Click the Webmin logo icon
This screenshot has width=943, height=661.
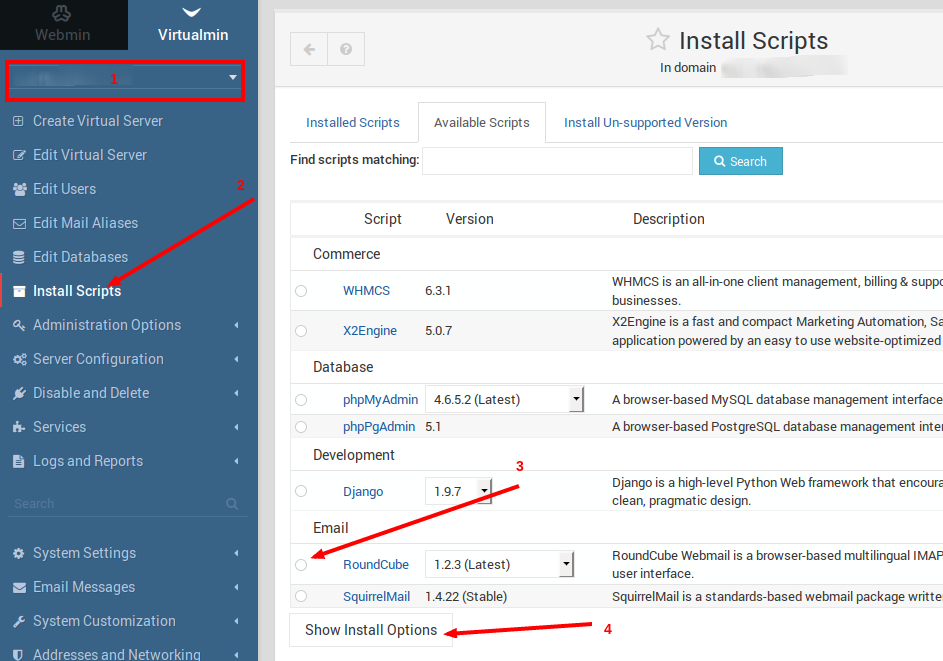pyautogui.click(x=61, y=13)
